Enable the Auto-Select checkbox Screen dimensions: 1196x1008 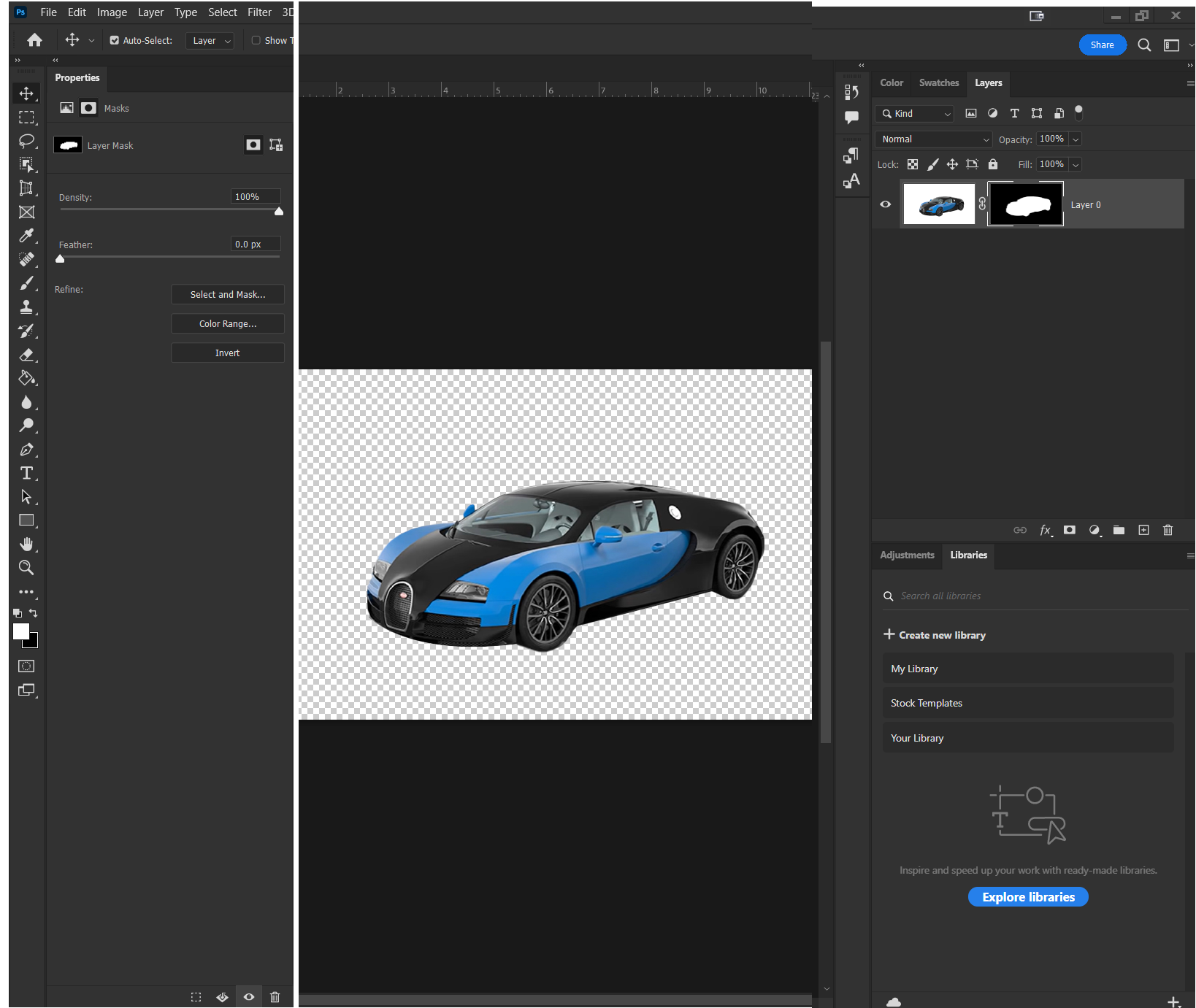pos(115,40)
